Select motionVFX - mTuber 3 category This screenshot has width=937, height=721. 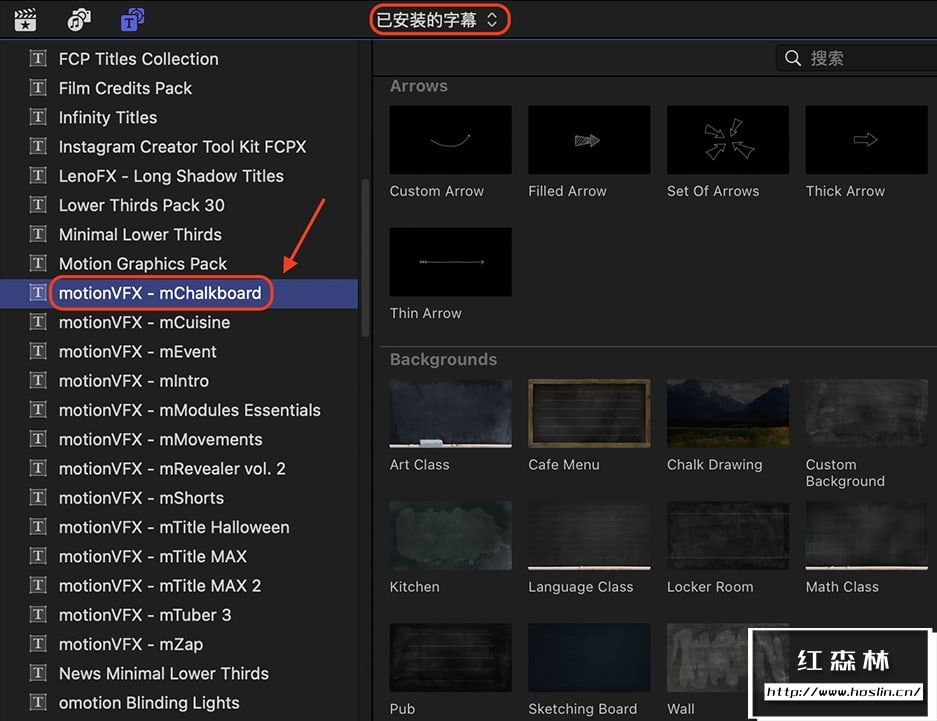[x=145, y=615]
